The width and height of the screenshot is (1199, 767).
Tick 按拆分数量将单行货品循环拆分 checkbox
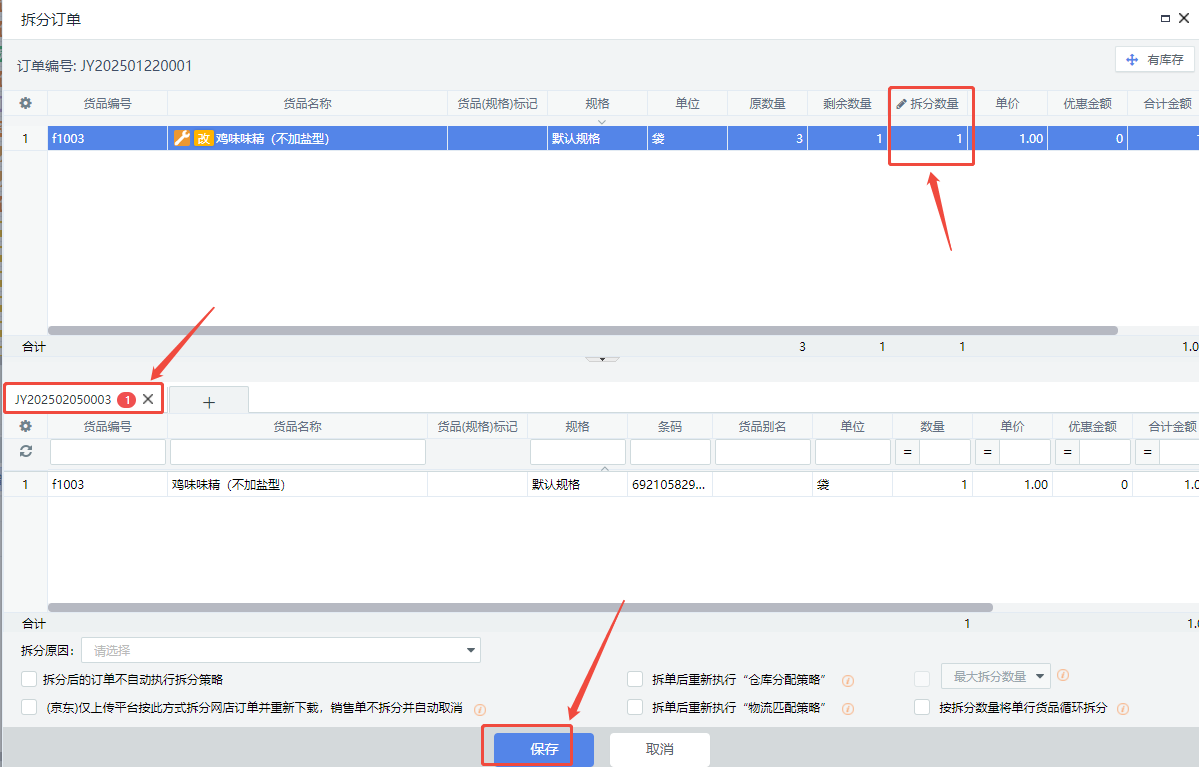(x=922, y=707)
